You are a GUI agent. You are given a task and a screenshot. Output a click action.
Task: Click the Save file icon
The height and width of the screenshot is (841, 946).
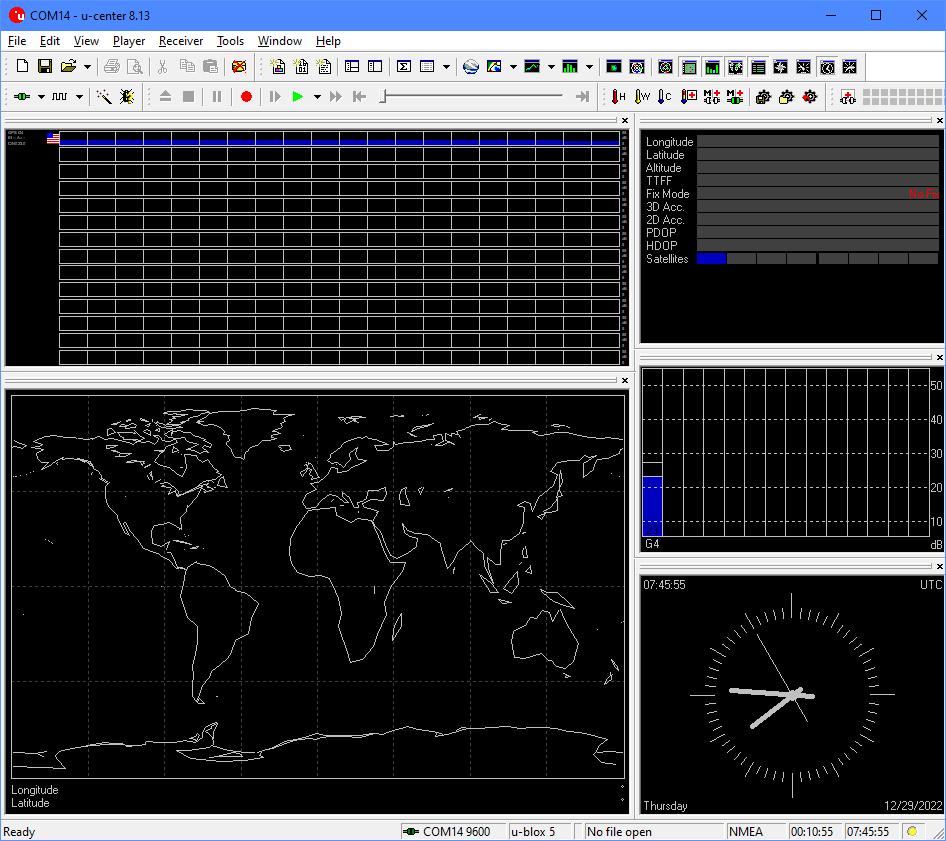[x=45, y=67]
